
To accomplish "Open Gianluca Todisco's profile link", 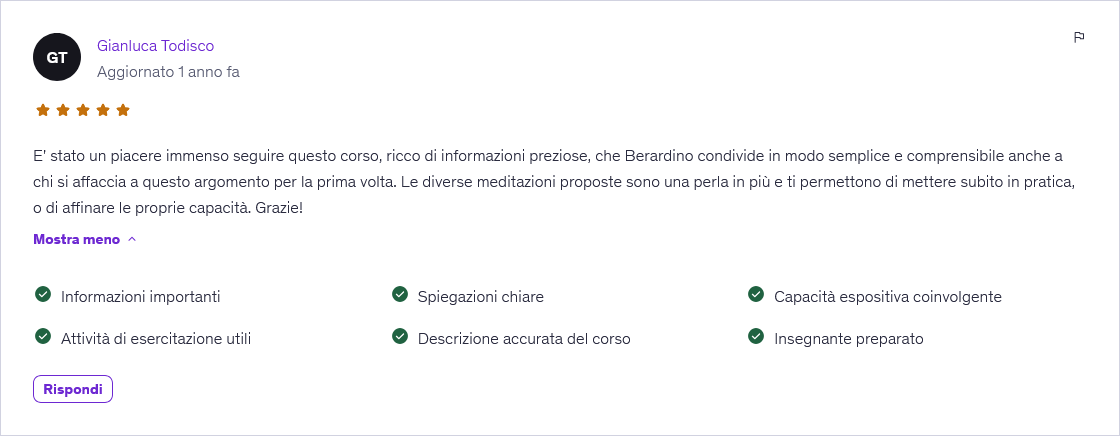I will coord(155,45).
